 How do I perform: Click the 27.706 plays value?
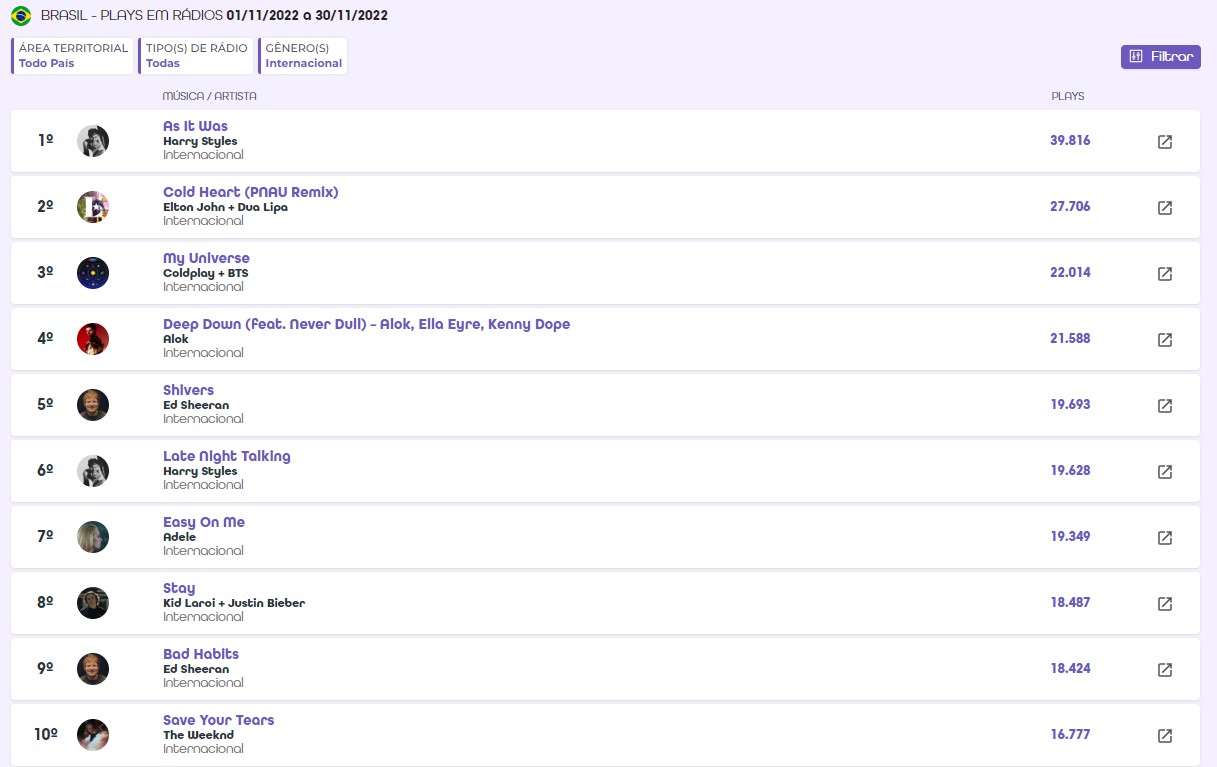pyautogui.click(x=1070, y=207)
